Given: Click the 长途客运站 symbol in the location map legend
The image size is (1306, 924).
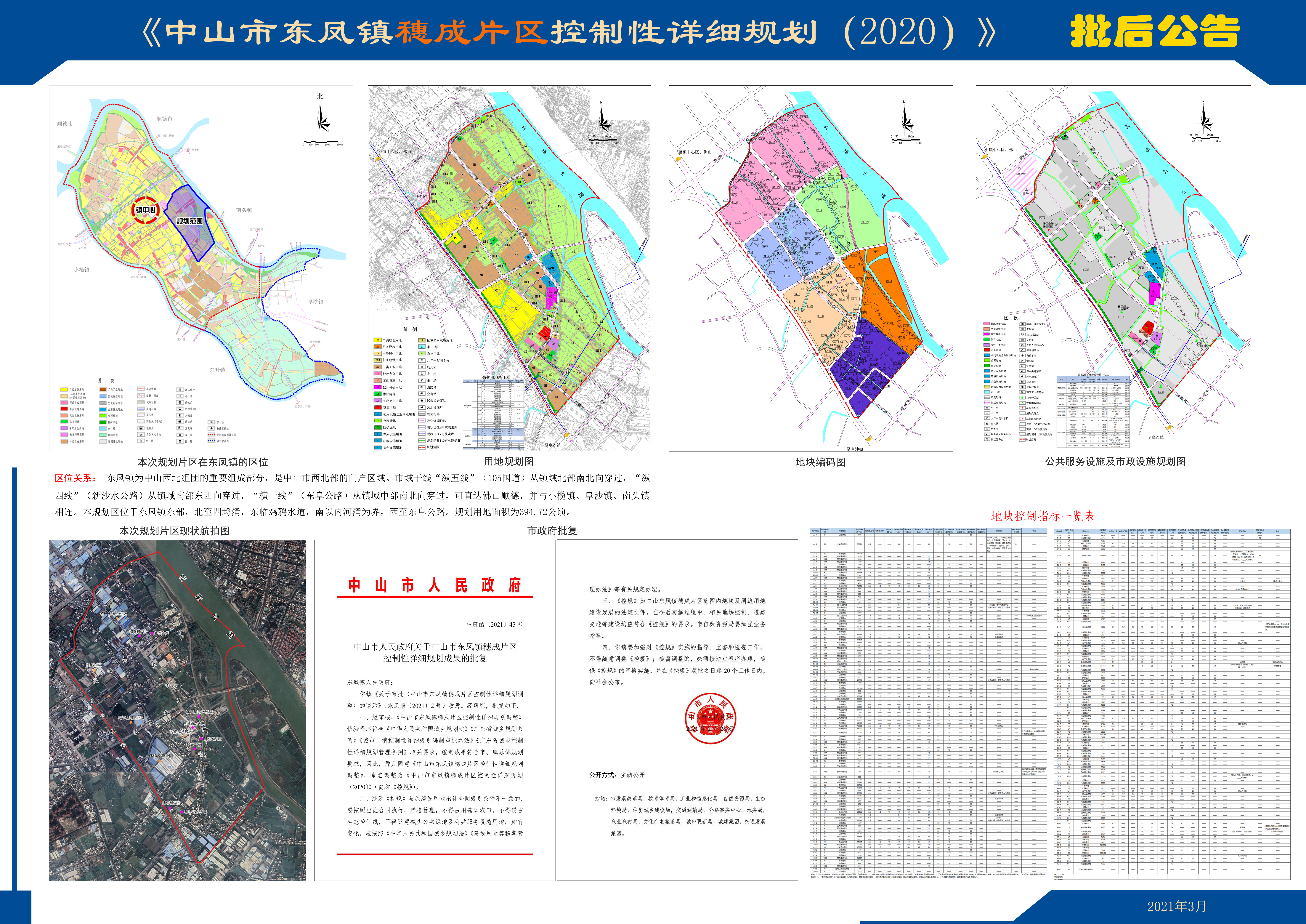Looking at the screenshot, I should 212,428.
